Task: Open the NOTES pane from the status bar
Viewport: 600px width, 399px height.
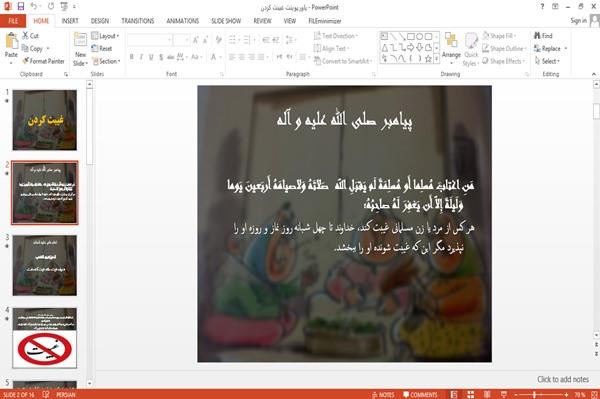Action: click(383, 394)
